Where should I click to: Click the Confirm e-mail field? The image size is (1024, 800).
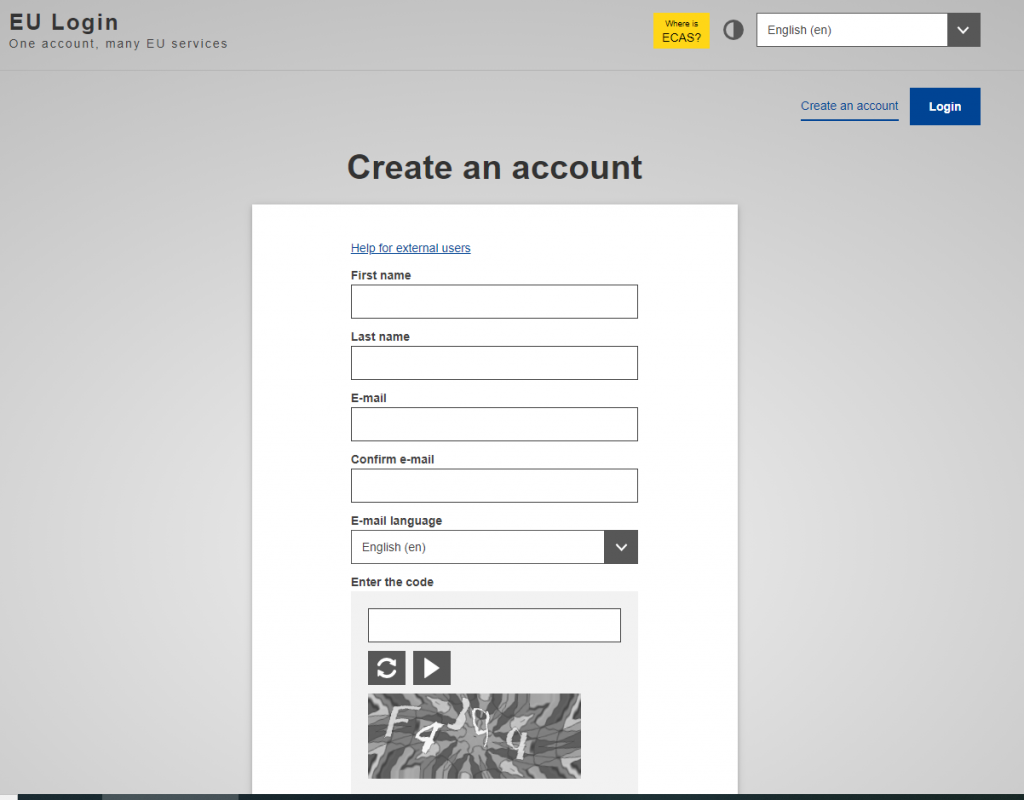pos(494,486)
